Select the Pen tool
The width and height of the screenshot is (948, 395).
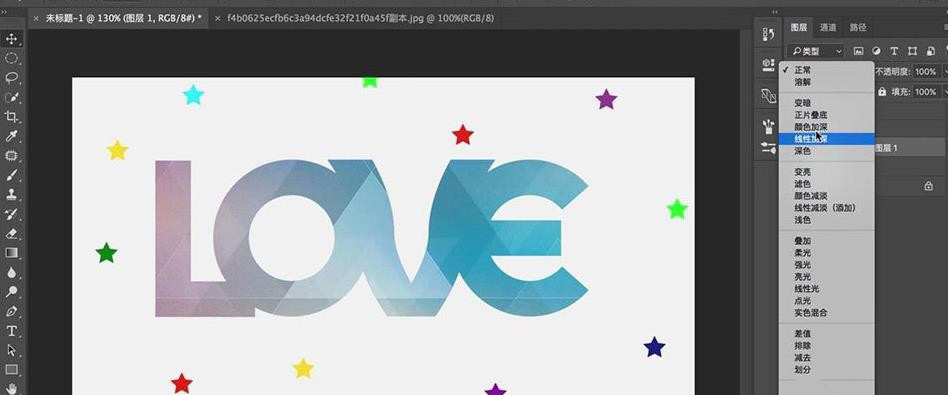pyautogui.click(x=11, y=312)
